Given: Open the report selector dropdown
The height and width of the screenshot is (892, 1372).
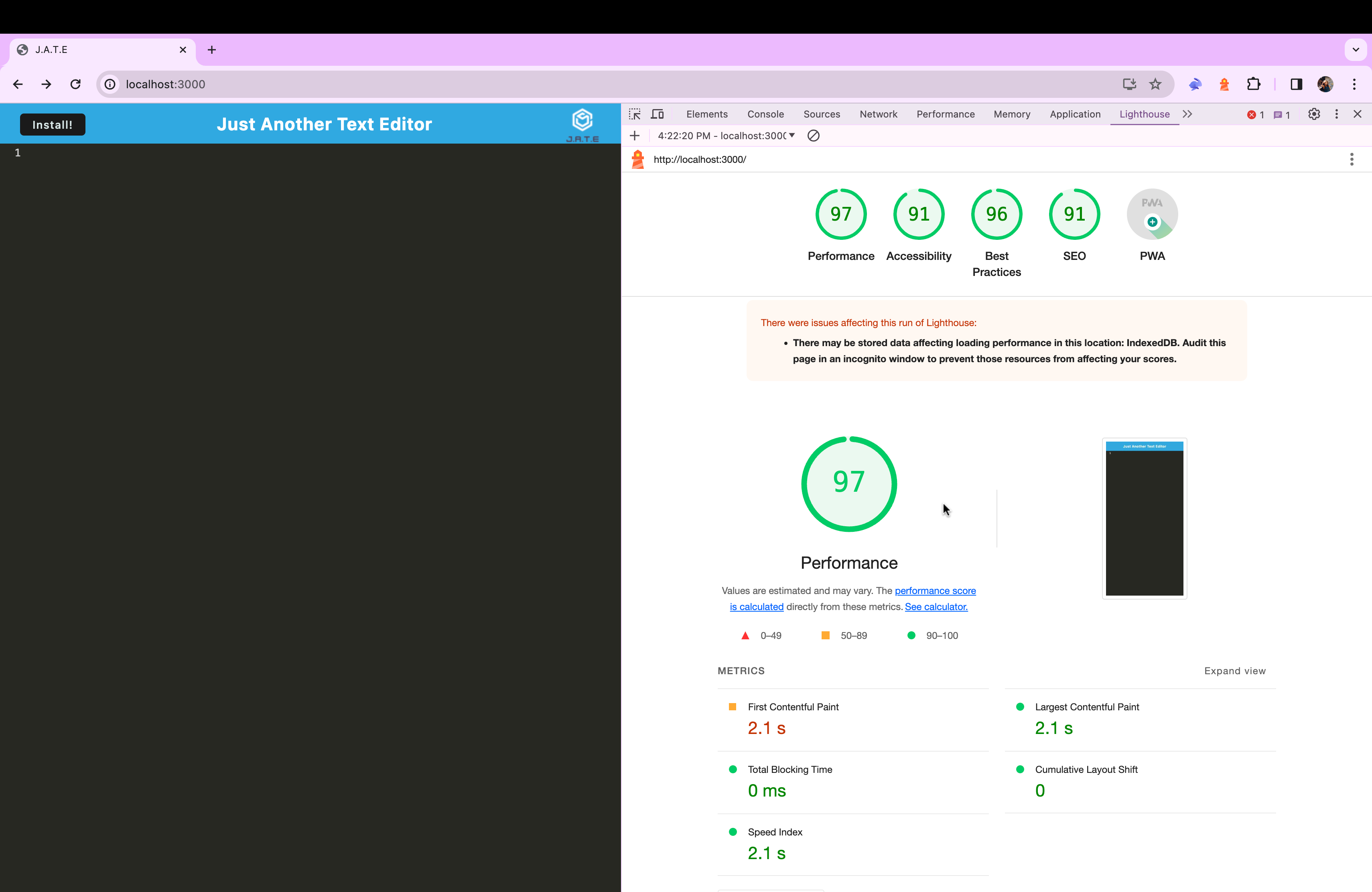Looking at the screenshot, I should click(x=727, y=136).
